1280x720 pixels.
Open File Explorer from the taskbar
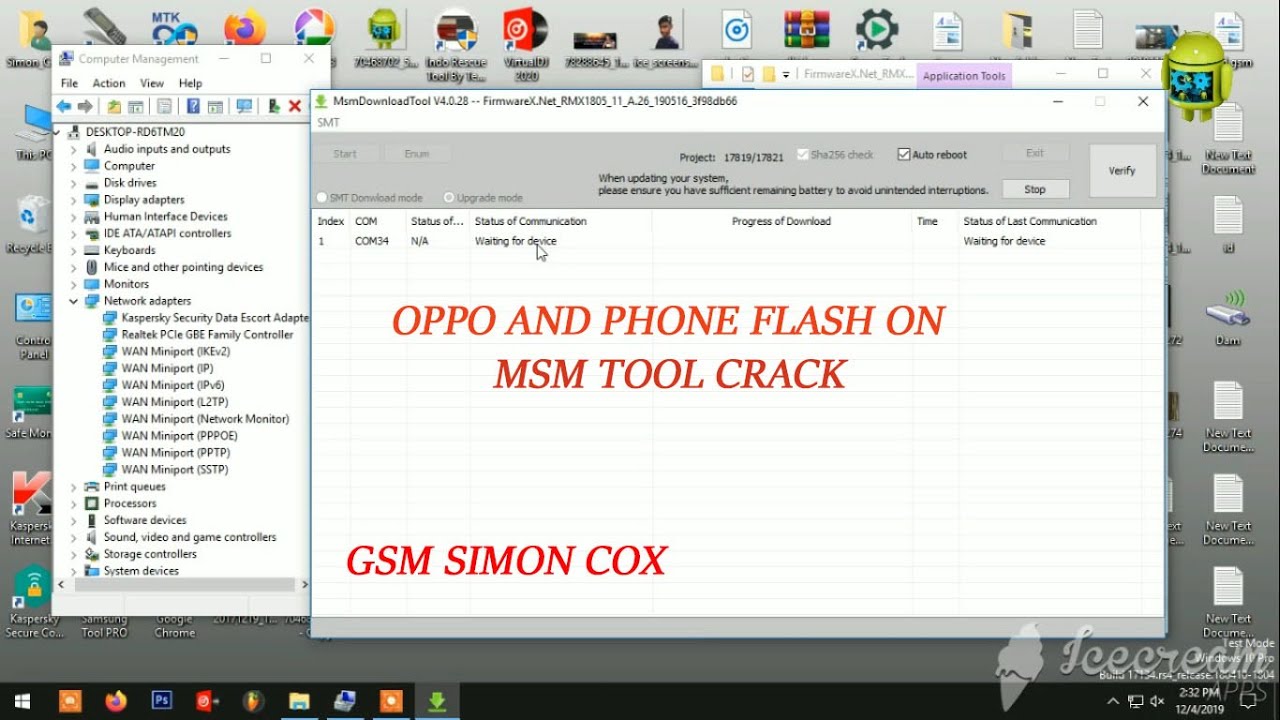[299, 701]
